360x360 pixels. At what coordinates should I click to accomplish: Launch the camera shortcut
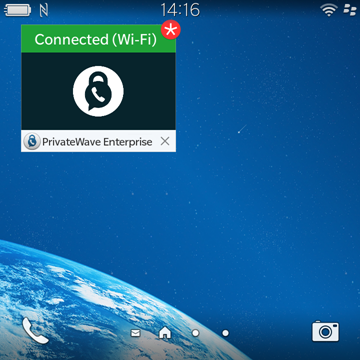click(x=325, y=331)
